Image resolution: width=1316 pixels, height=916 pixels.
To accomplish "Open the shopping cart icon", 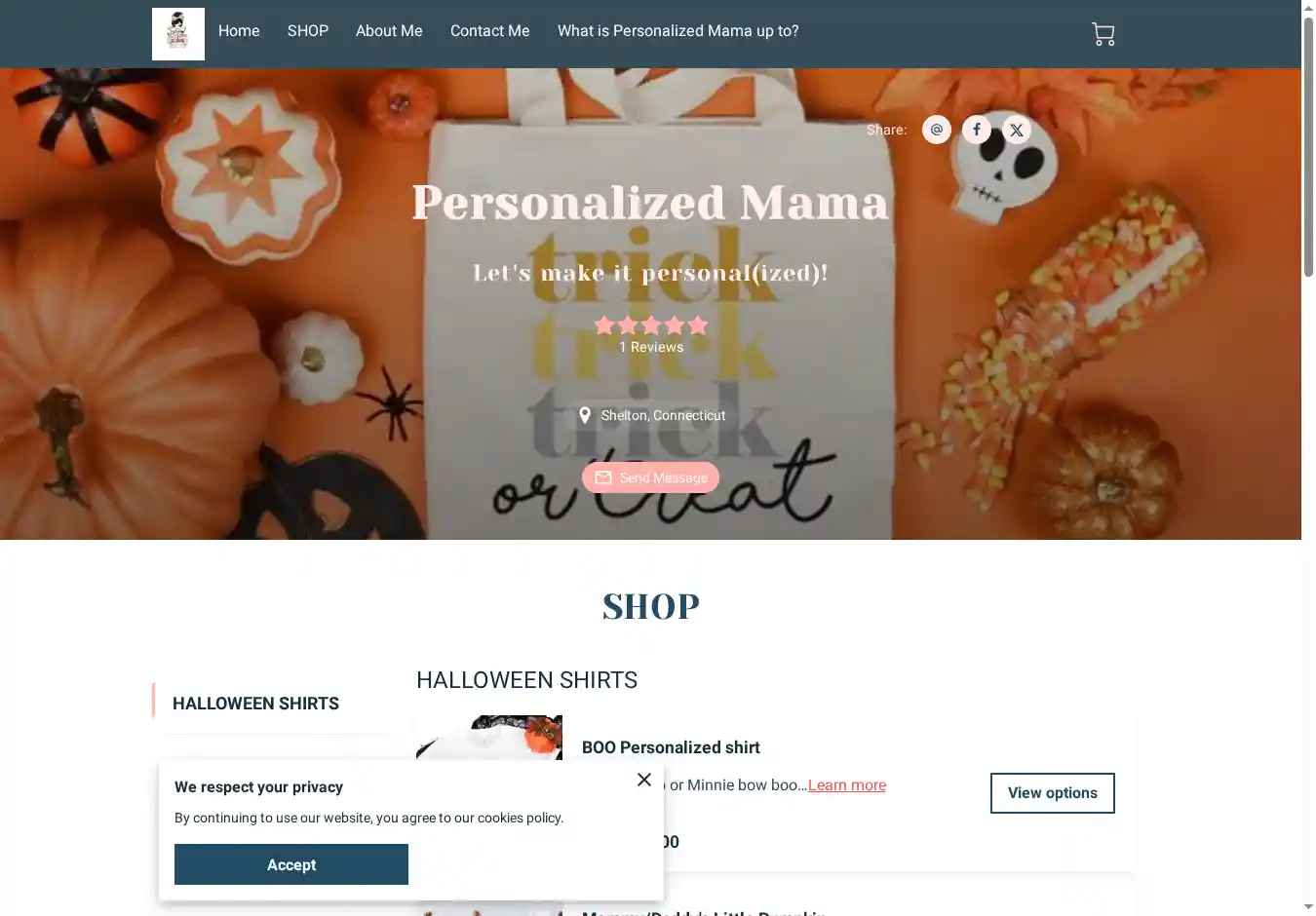I will pos(1103,34).
